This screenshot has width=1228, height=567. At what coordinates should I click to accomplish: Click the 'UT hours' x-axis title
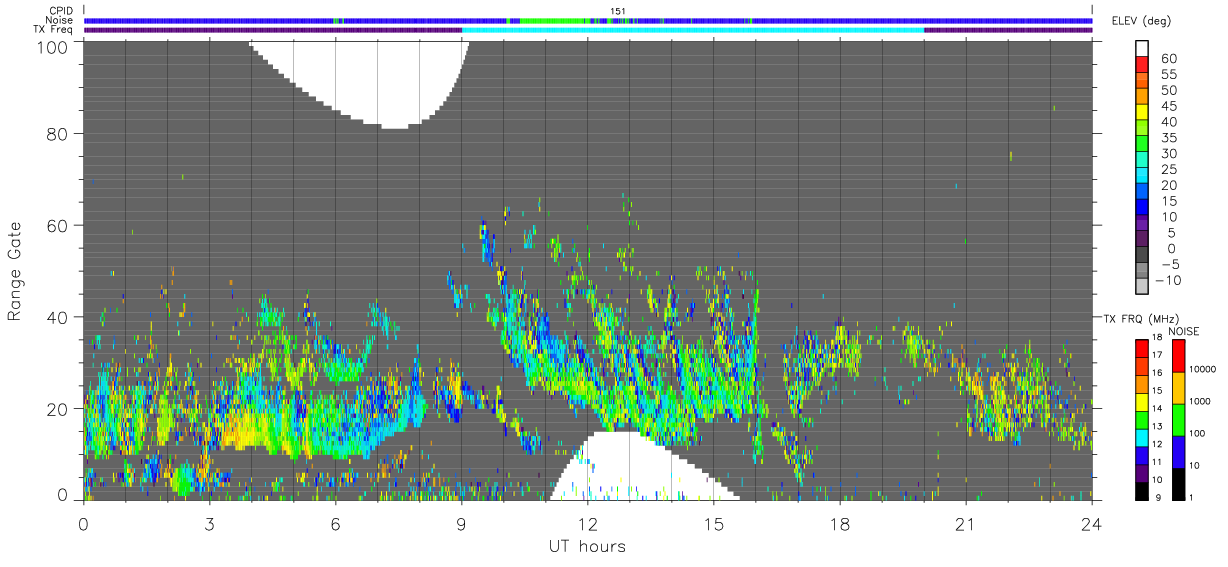tap(587, 547)
